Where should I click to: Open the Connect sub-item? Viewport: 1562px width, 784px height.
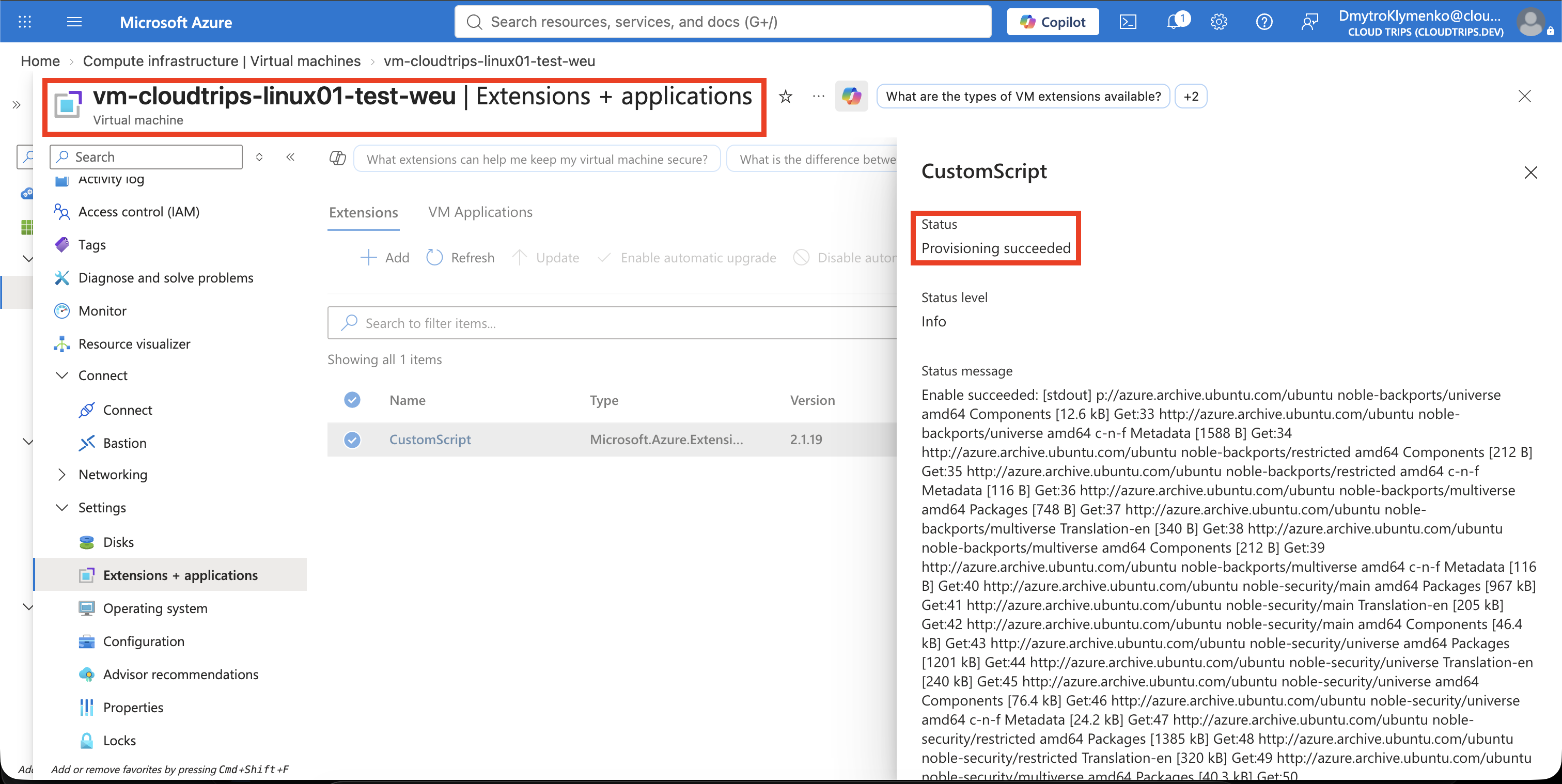128,410
